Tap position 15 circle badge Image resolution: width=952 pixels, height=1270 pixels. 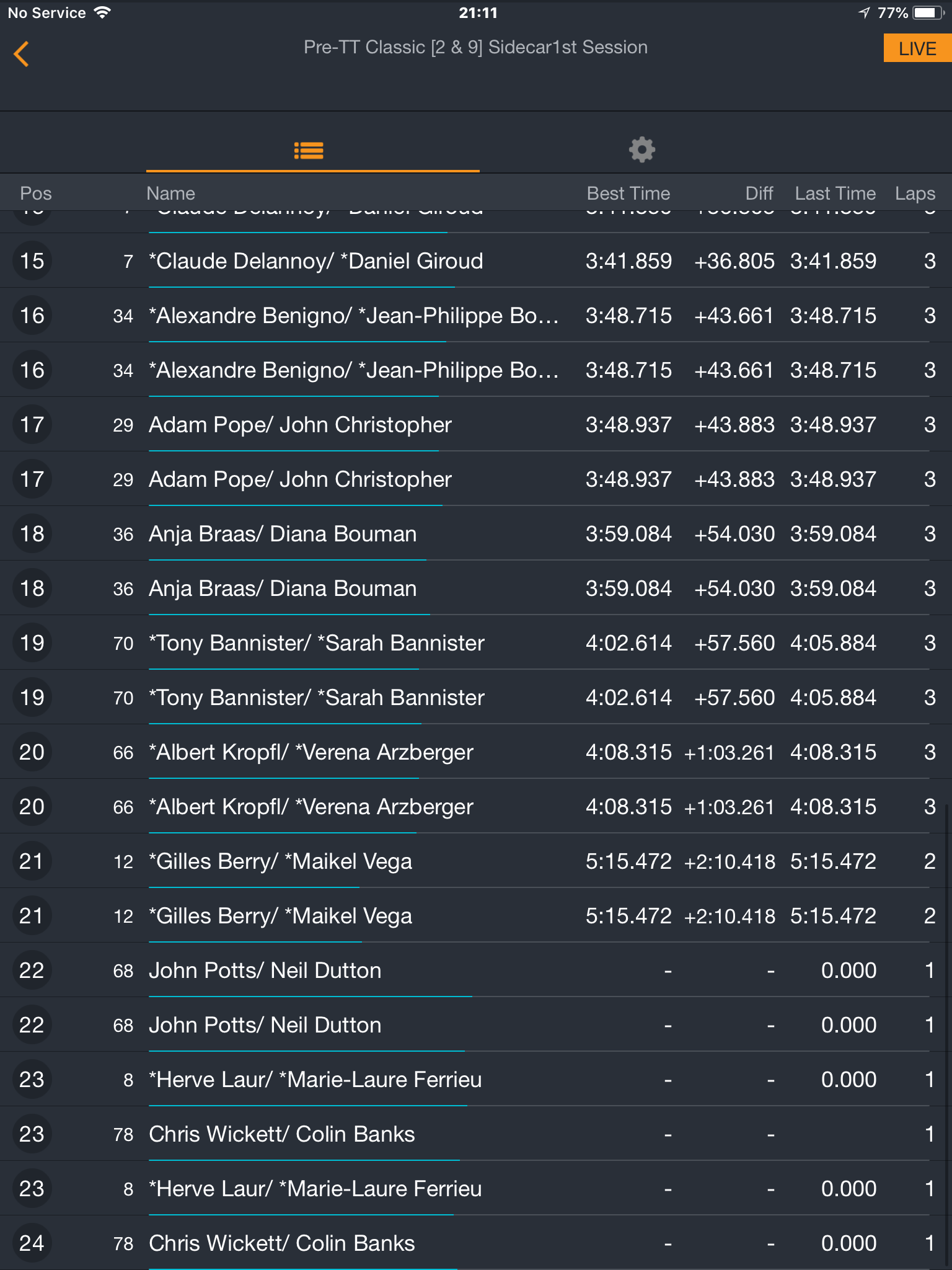coord(32,260)
